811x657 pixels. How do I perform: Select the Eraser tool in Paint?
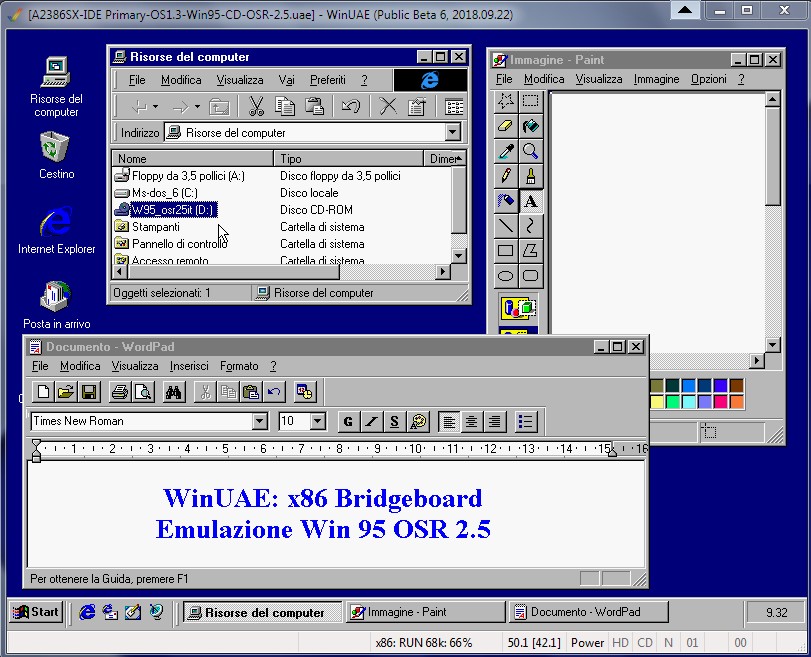pos(506,126)
